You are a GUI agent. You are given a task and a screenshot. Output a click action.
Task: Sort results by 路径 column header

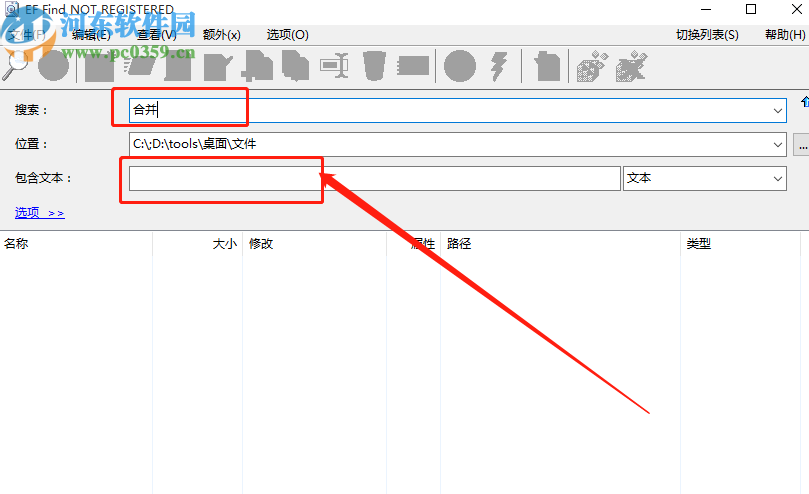tap(560, 244)
